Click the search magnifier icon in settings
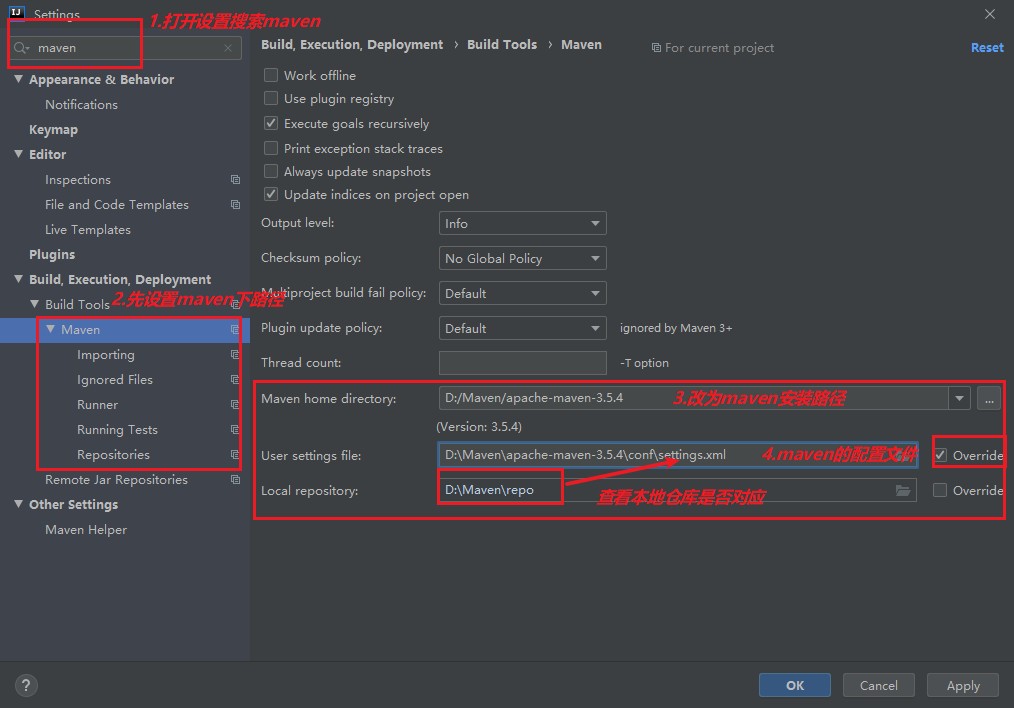 (21, 48)
